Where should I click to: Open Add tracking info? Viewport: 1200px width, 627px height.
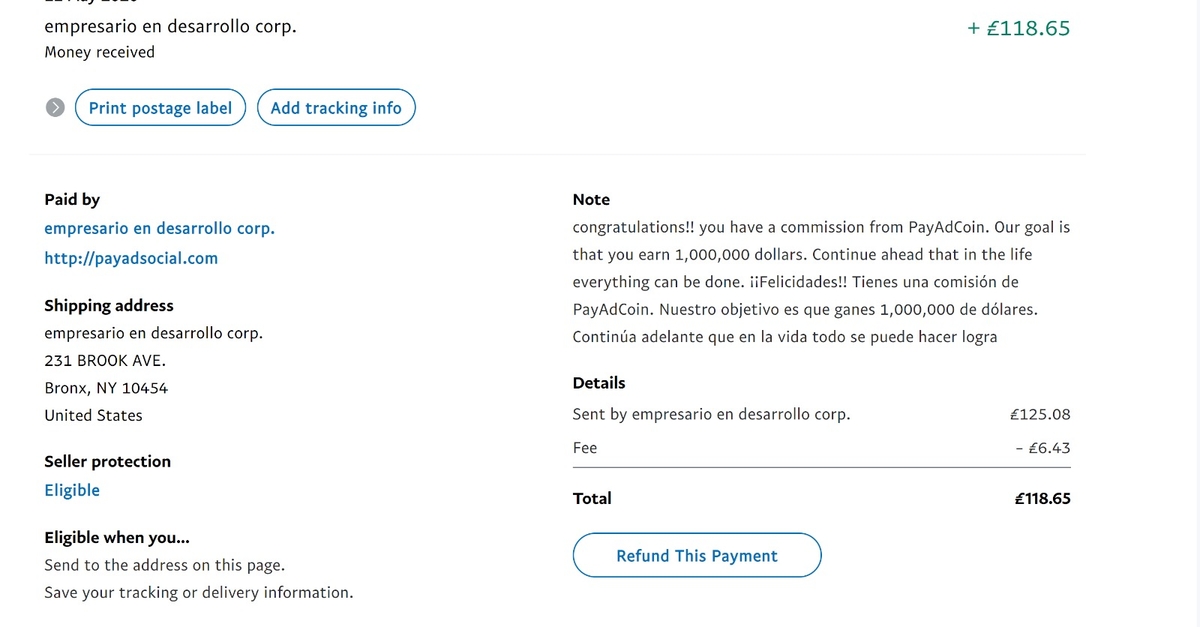336,108
